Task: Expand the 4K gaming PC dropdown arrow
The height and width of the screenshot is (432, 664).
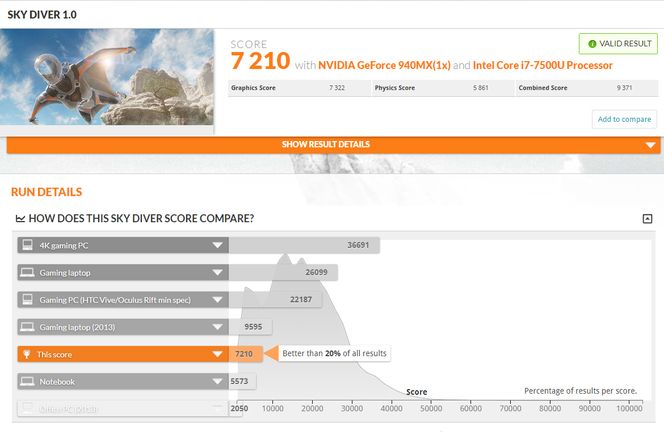Action: click(x=217, y=245)
